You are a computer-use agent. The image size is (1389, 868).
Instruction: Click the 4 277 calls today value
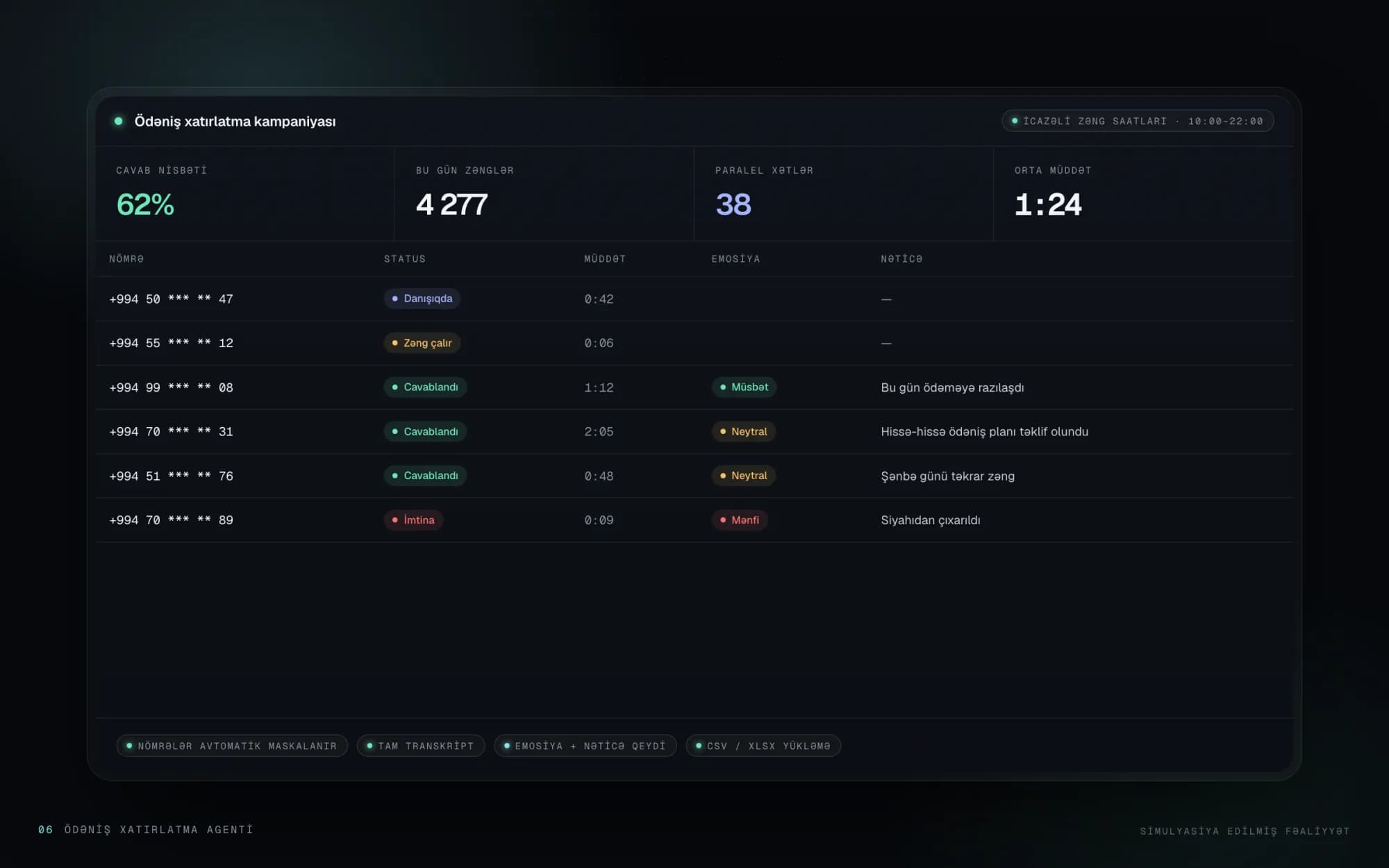click(451, 204)
